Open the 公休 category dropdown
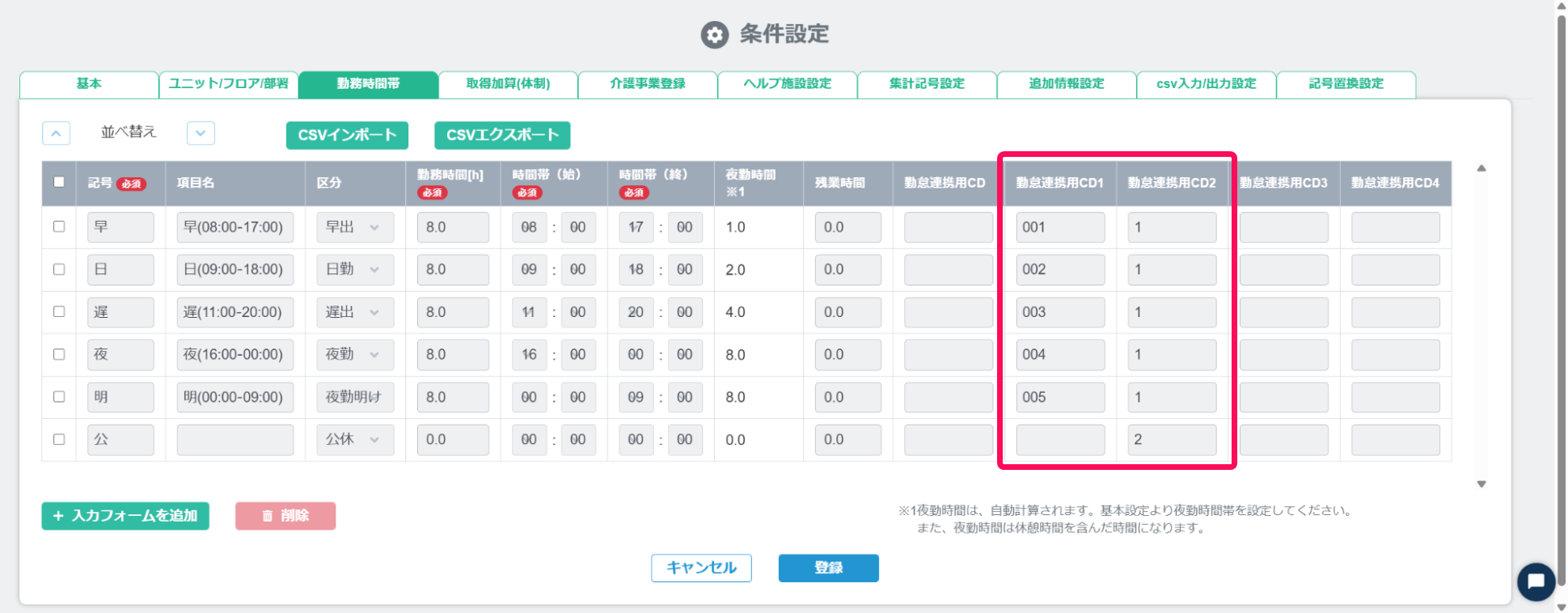The image size is (1568, 613). pyautogui.click(x=355, y=439)
